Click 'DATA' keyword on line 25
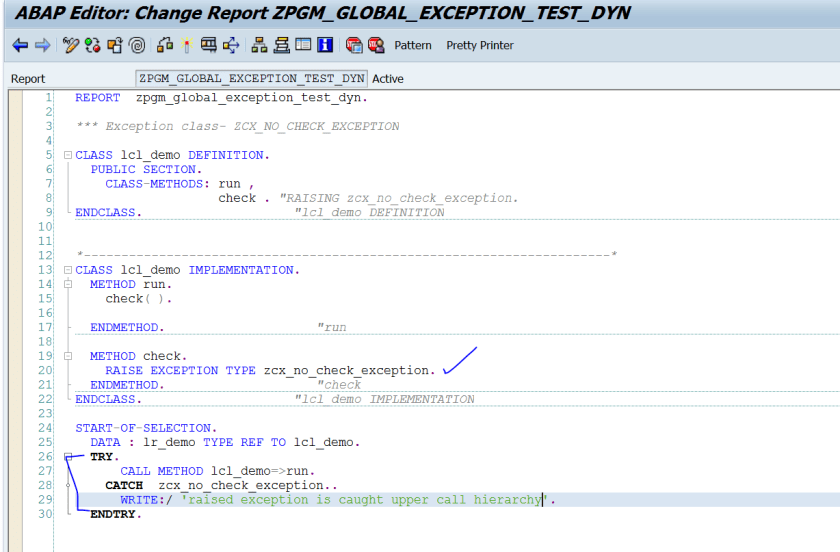 (105, 442)
